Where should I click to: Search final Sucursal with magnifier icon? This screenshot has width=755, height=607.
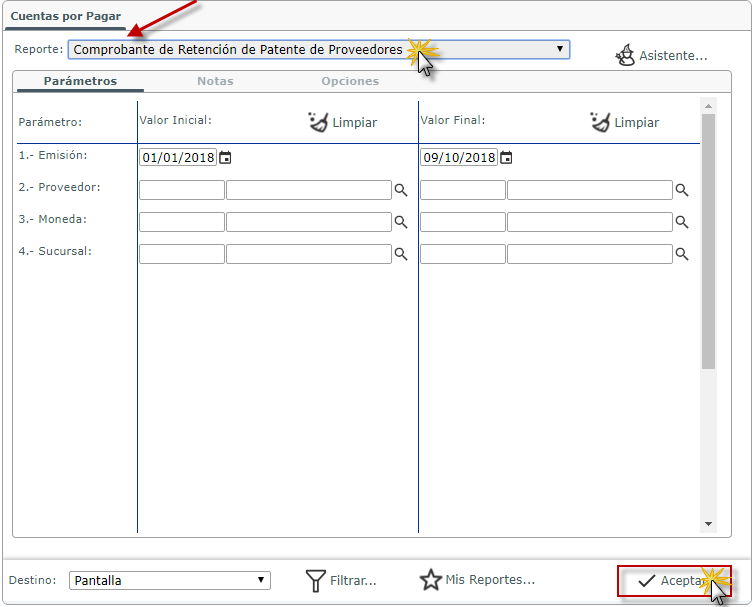682,254
